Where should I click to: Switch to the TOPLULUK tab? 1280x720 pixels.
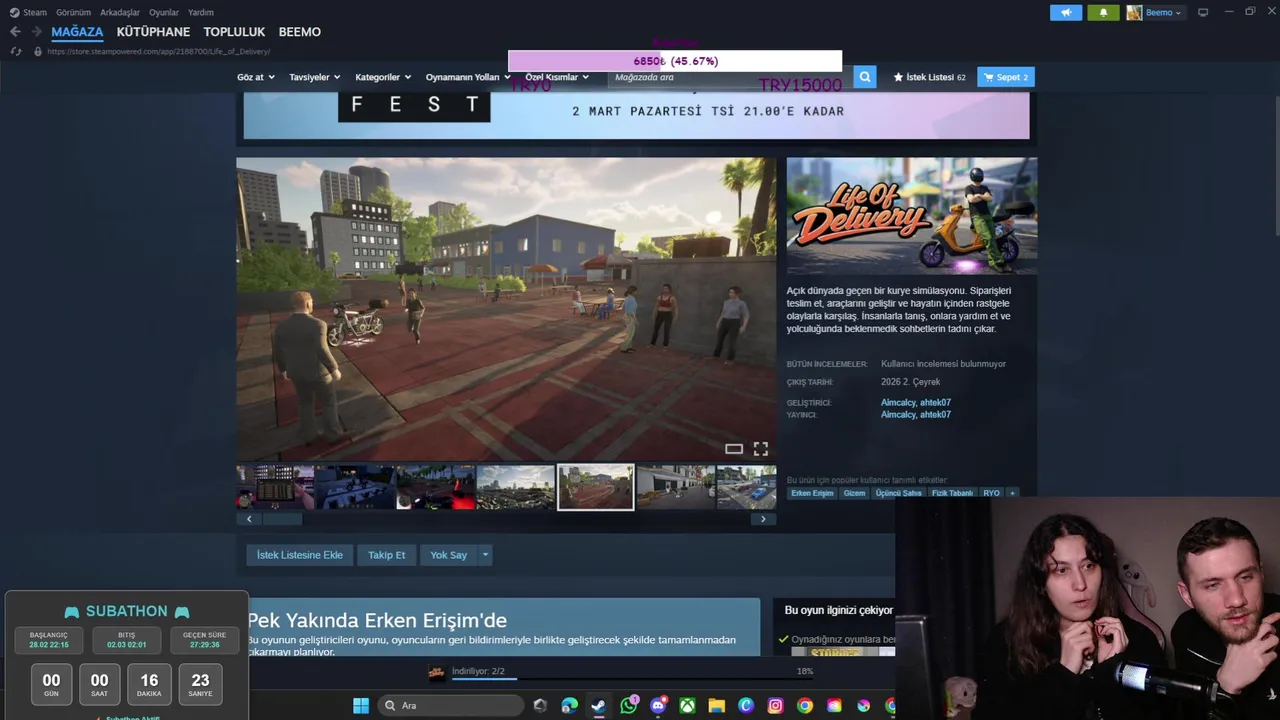pos(234,32)
